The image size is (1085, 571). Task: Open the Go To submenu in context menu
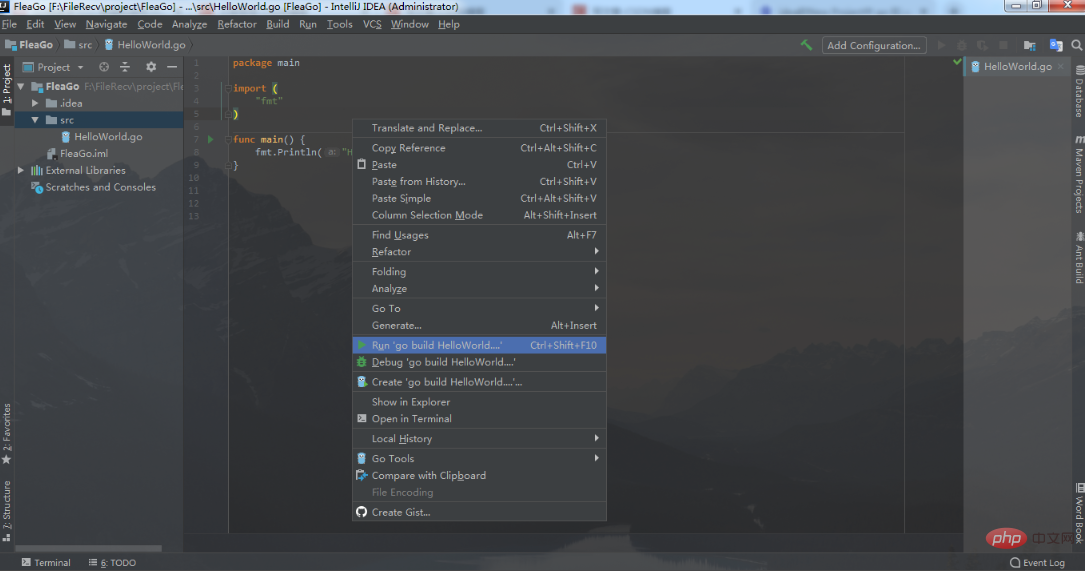(479, 309)
